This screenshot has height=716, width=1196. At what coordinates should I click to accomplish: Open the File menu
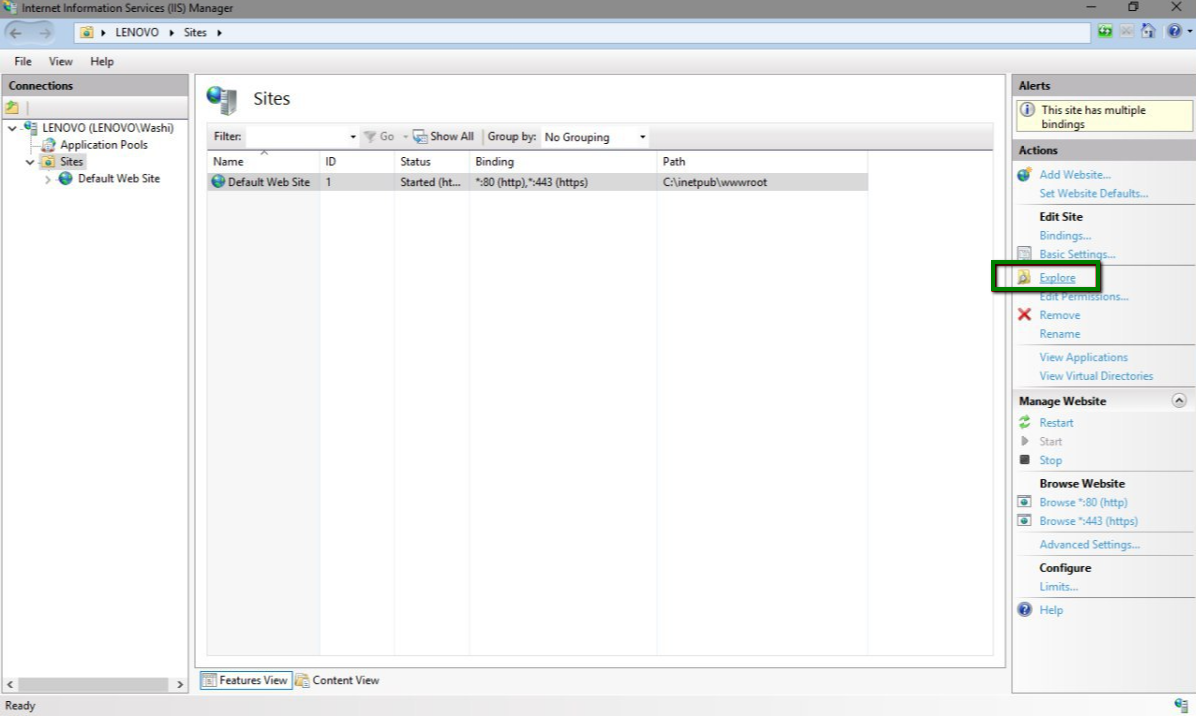[x=23, y=62]
